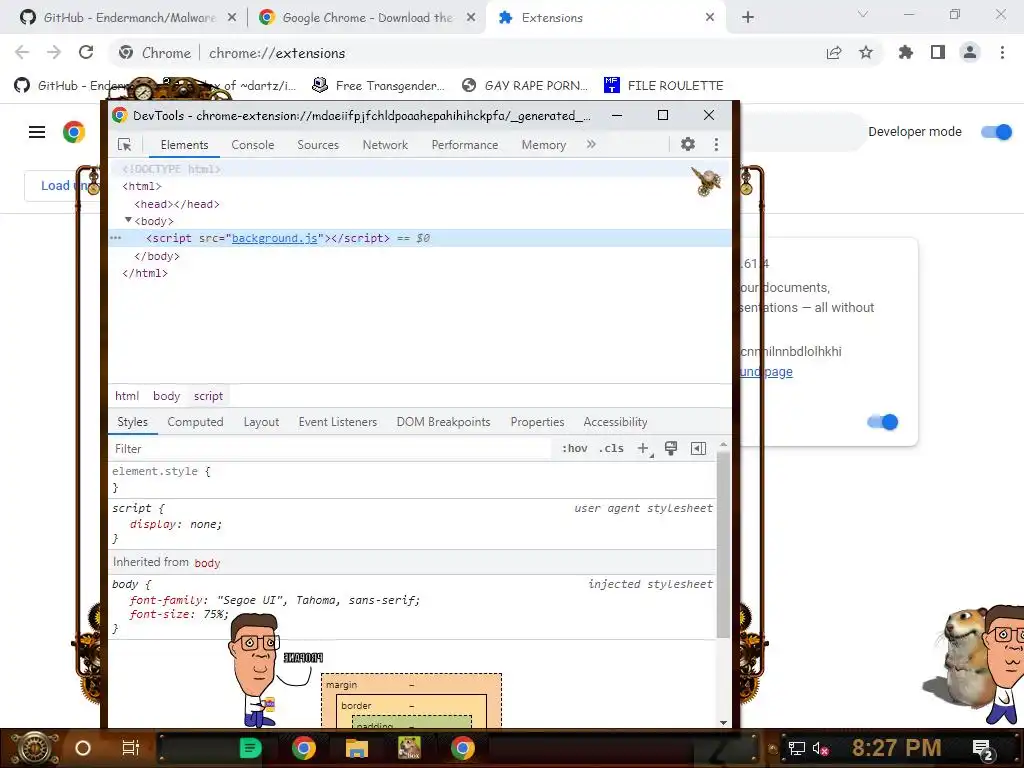Switch to the Computed pane
Viewport: 1024px width, 768px height.
(x=195, y=422)
